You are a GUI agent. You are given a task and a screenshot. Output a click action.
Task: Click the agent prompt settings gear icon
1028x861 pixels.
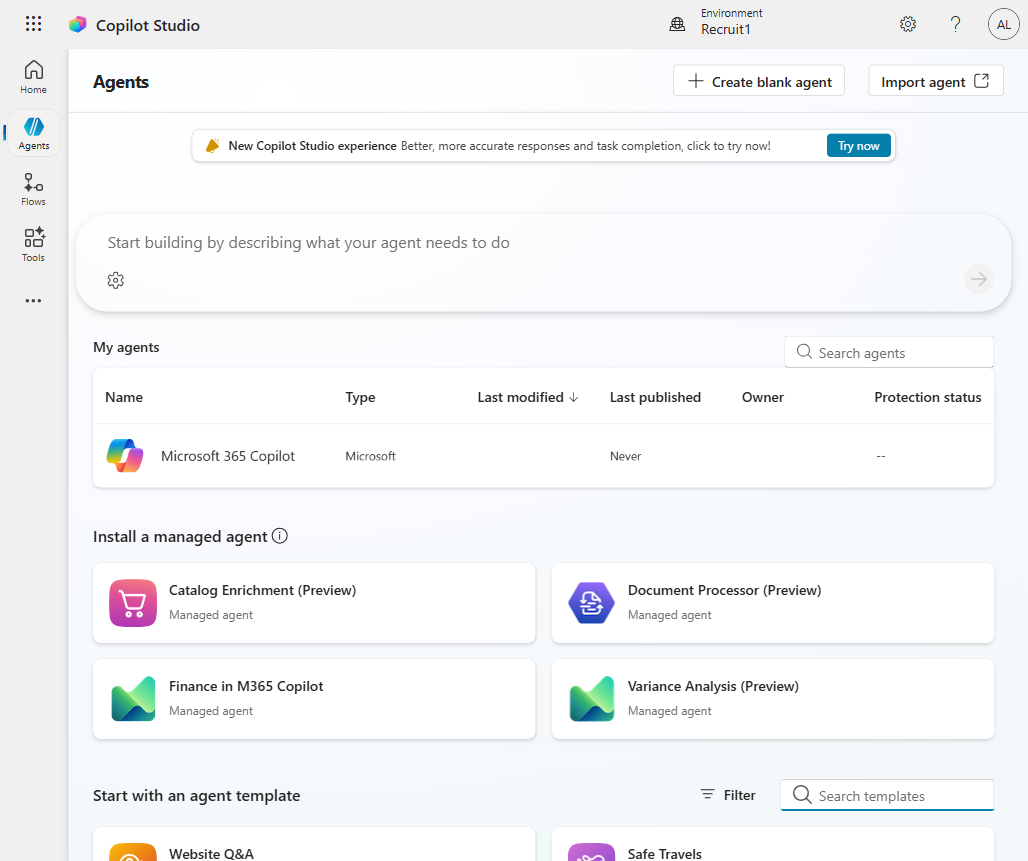[115, 281]
